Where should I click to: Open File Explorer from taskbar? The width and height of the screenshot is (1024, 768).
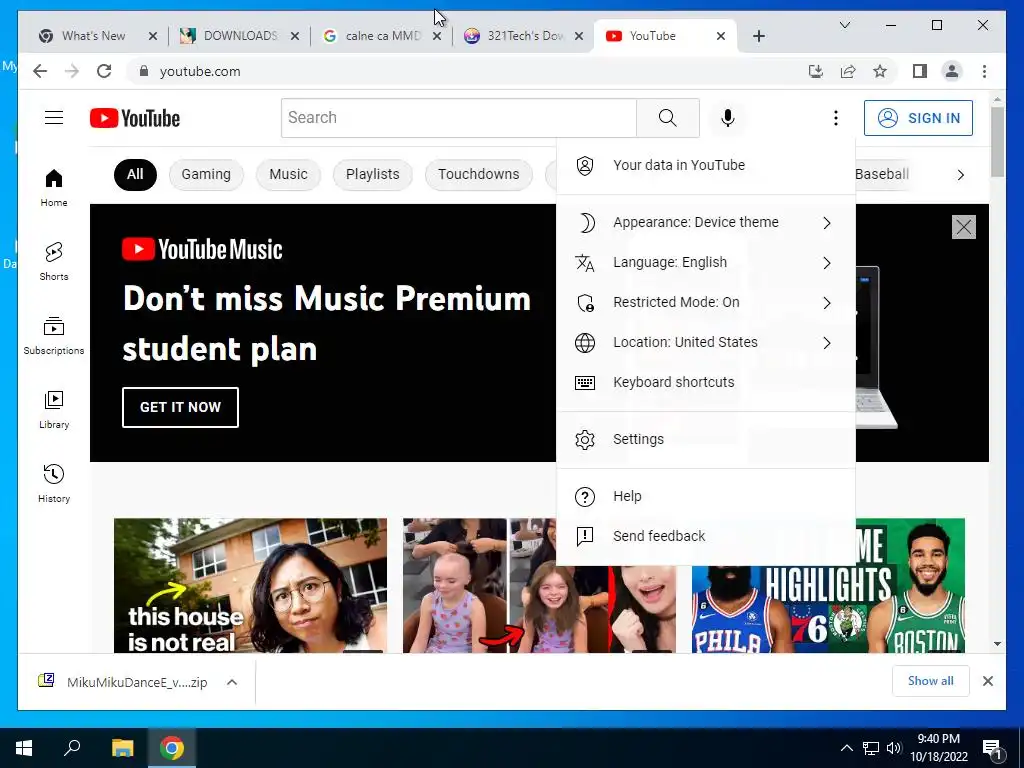click(122, 748)
